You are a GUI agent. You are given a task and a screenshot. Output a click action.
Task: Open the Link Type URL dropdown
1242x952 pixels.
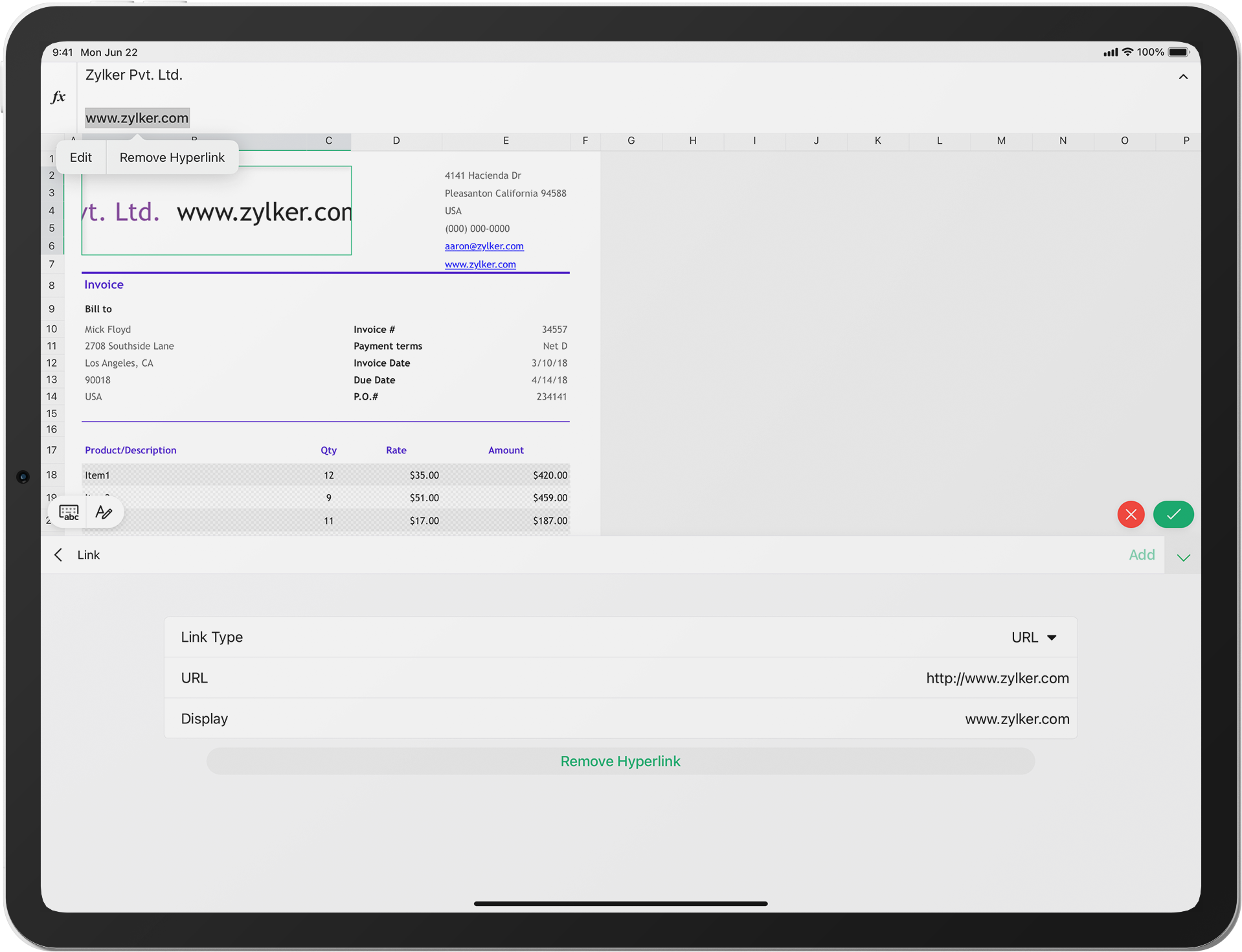pos(1034,637)
